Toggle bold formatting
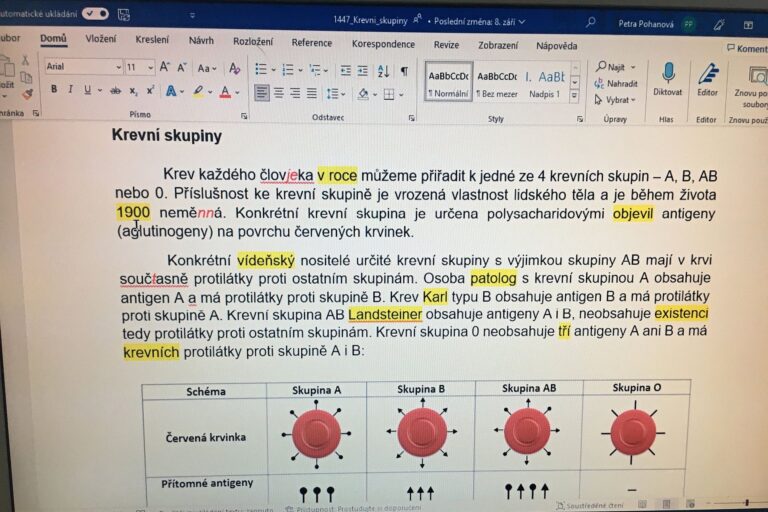768x512 pixels. [54, 91]
